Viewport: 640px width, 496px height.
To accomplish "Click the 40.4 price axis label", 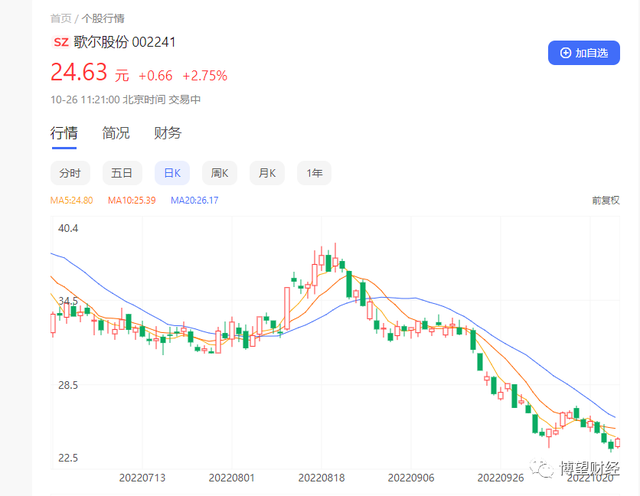I will point(68,228).
